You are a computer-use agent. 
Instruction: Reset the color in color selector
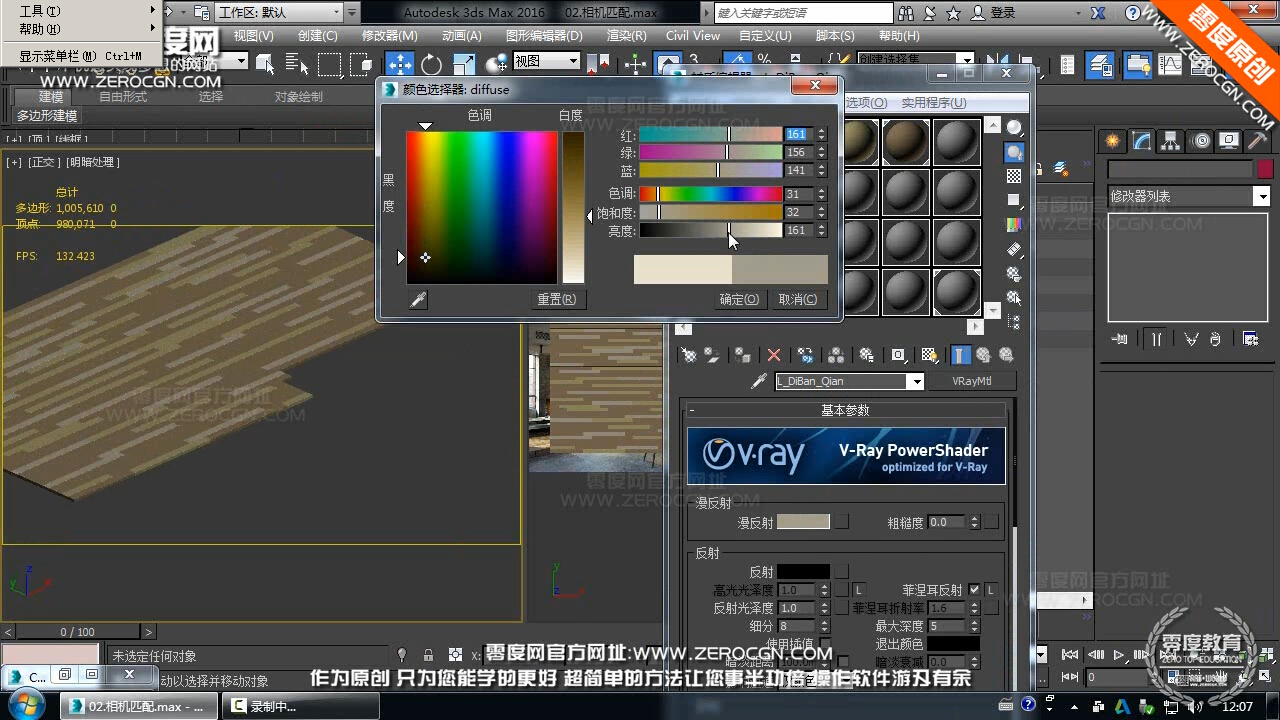click(x=556, y=299)
